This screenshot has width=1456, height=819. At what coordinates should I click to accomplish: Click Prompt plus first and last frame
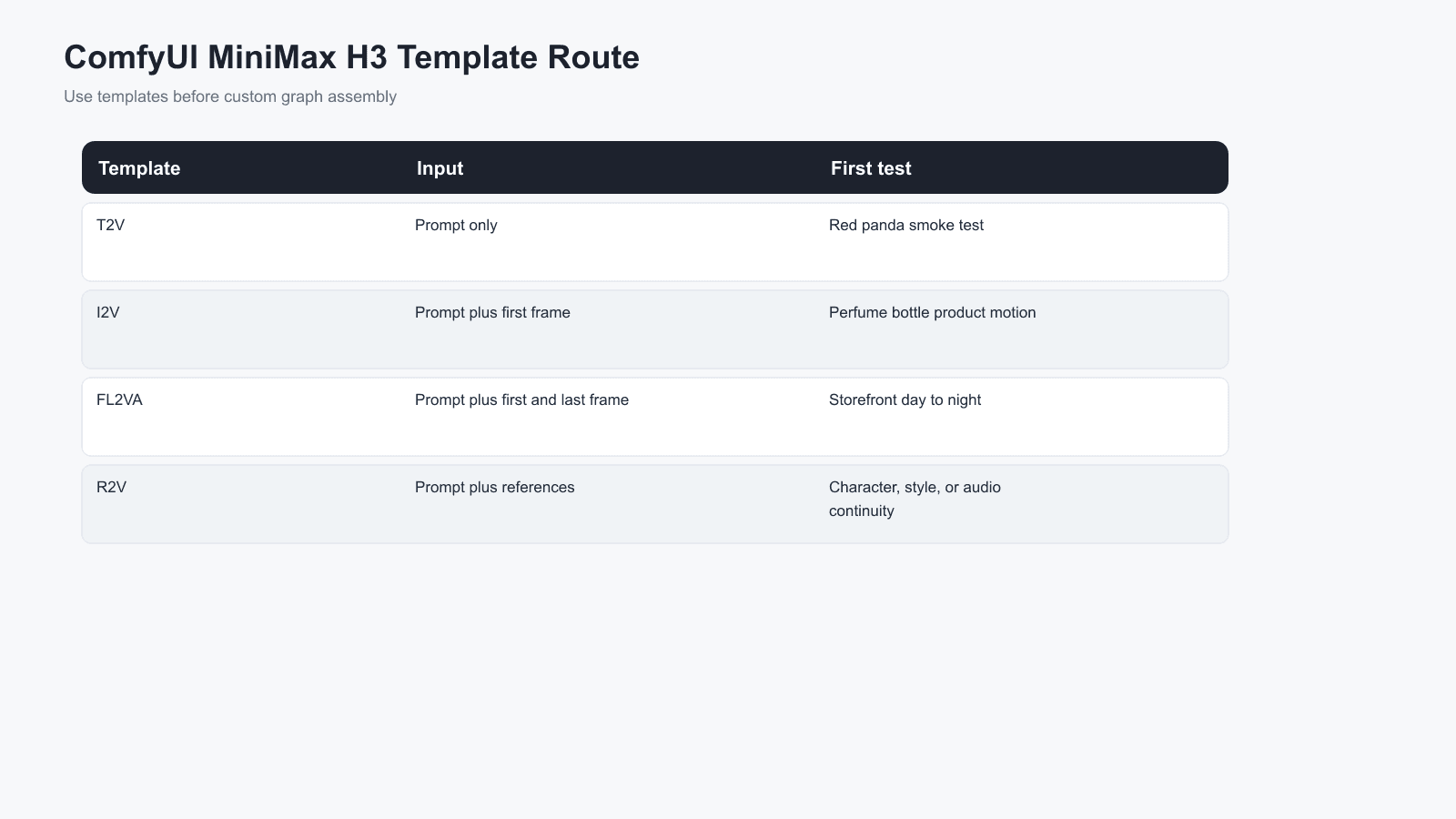[x=521, y=399]
